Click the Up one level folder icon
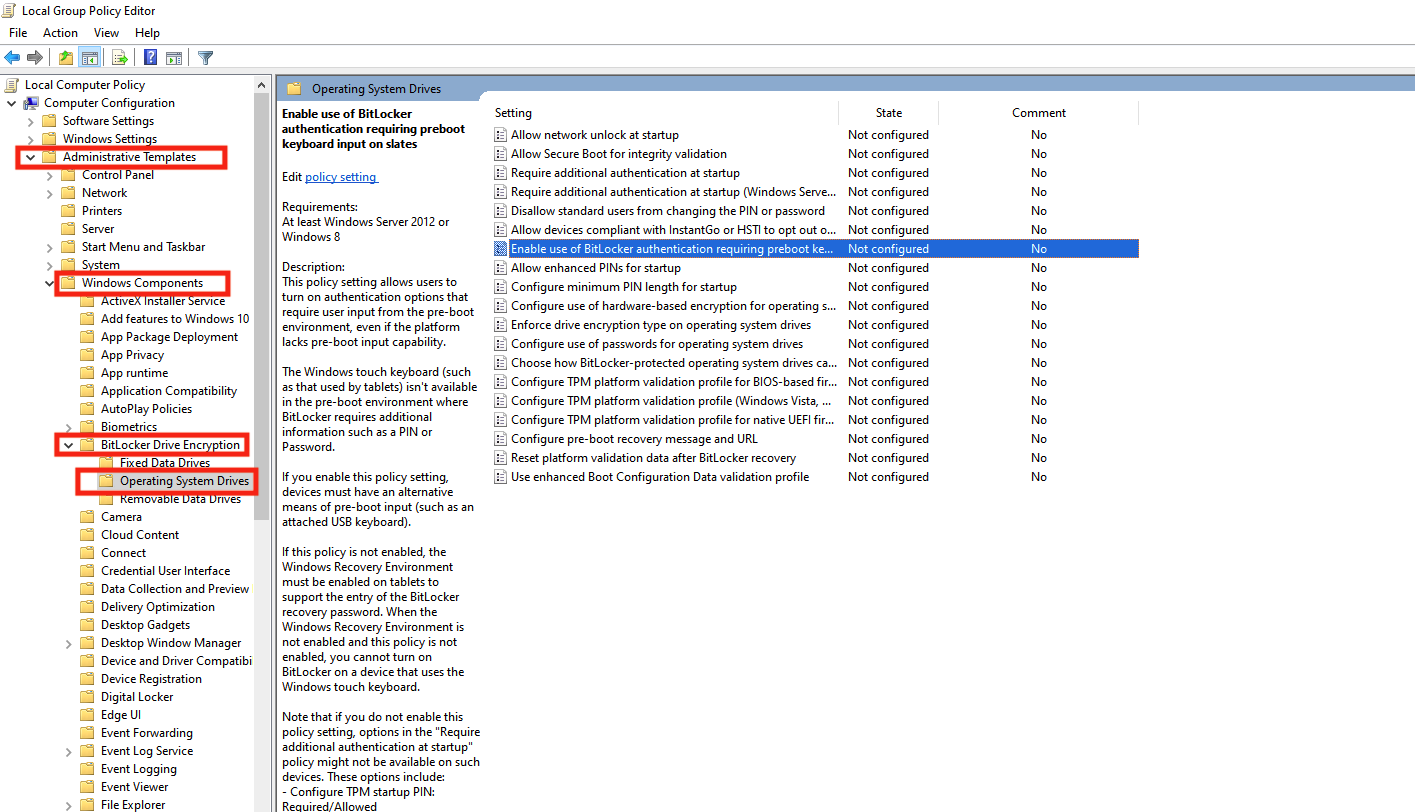 tap(66, 57)
